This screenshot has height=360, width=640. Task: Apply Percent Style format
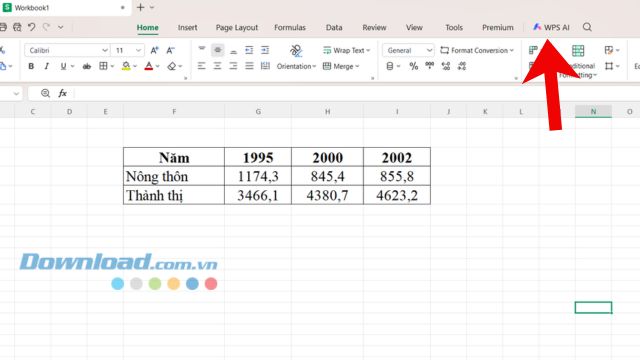(x=413, y=66)
